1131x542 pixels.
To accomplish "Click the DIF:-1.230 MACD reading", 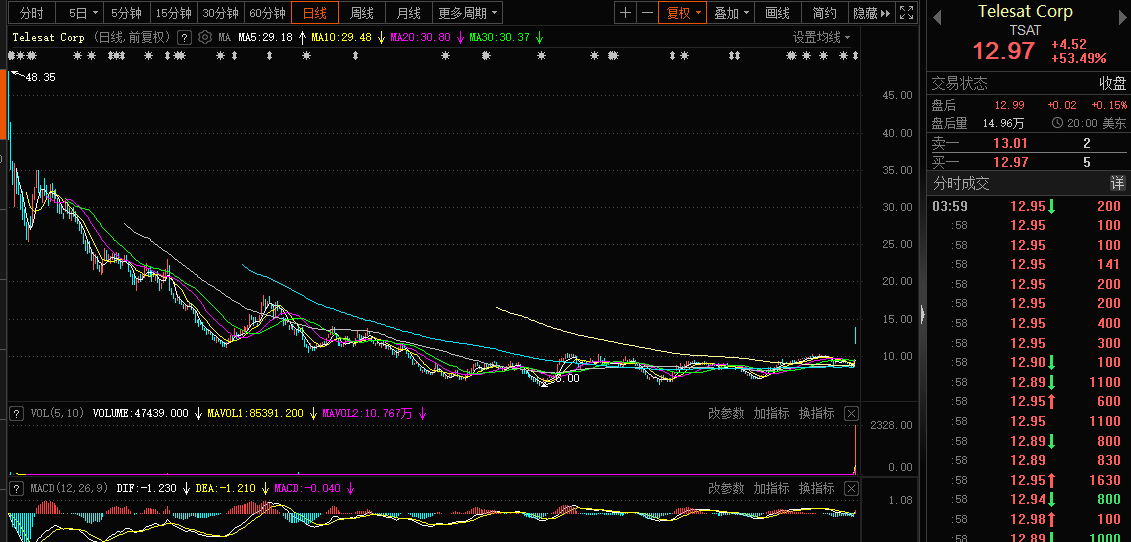I will coord(146,489).
